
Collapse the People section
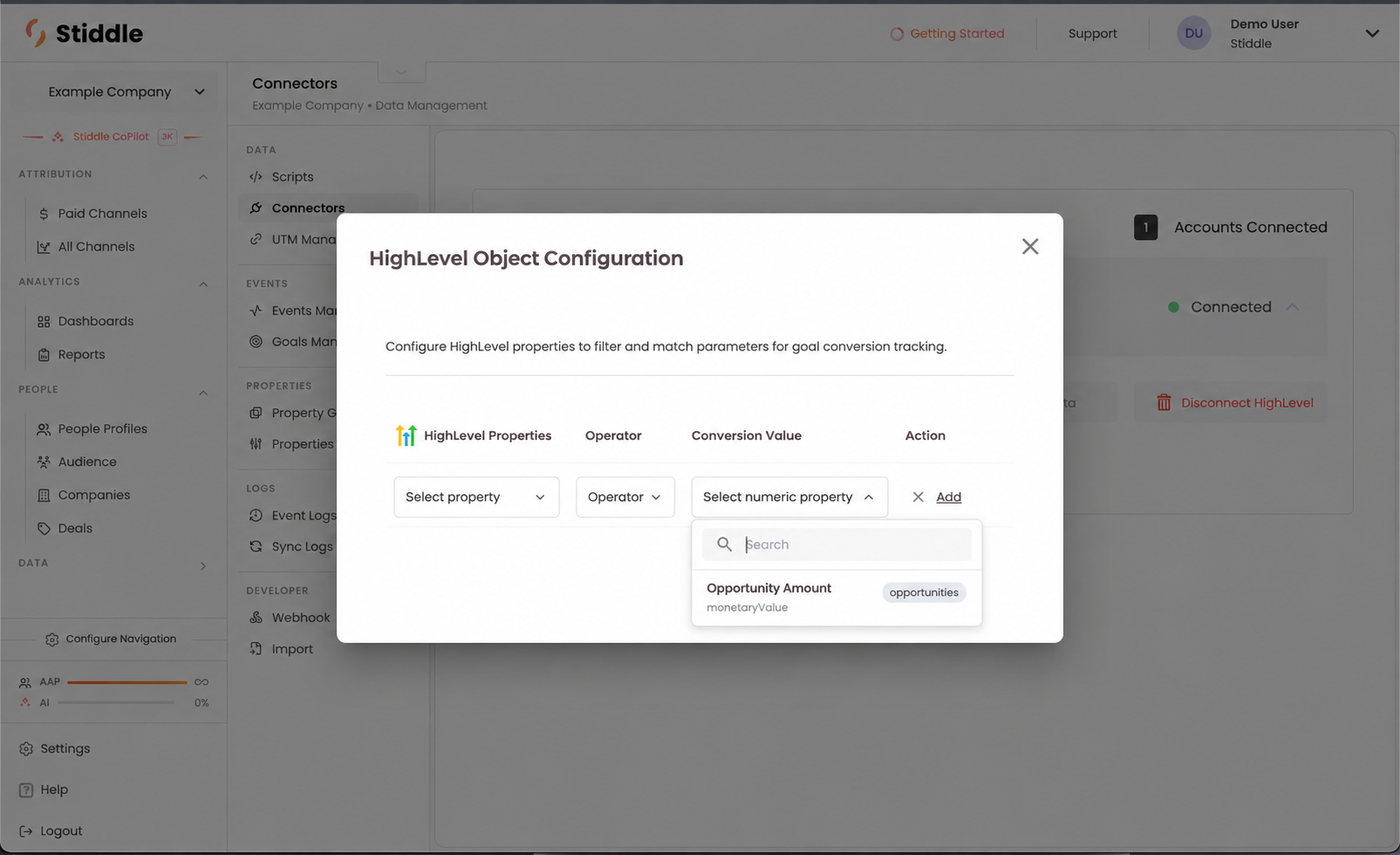click(203, 393)
